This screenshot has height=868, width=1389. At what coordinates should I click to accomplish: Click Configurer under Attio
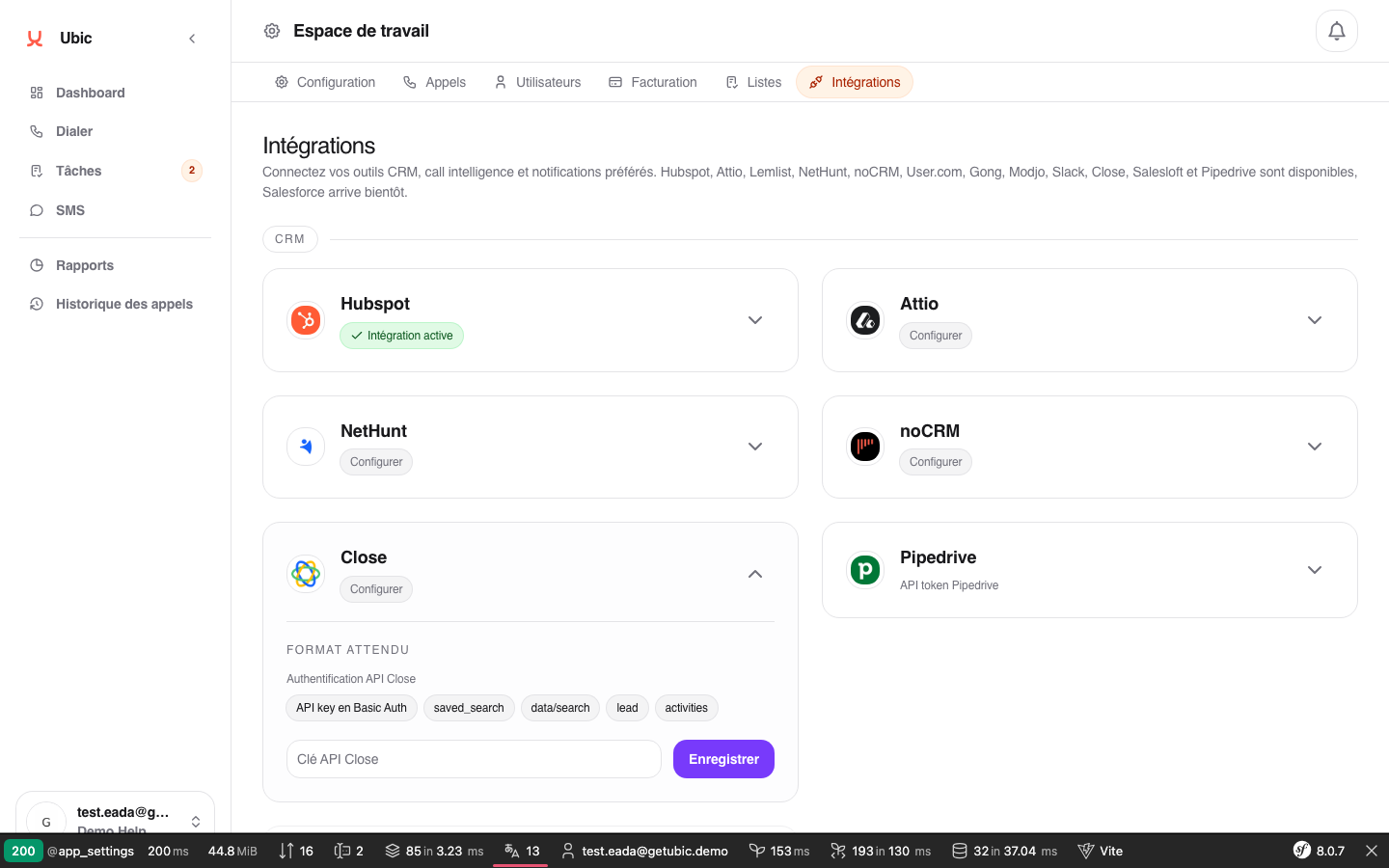[x=936, y=336]
